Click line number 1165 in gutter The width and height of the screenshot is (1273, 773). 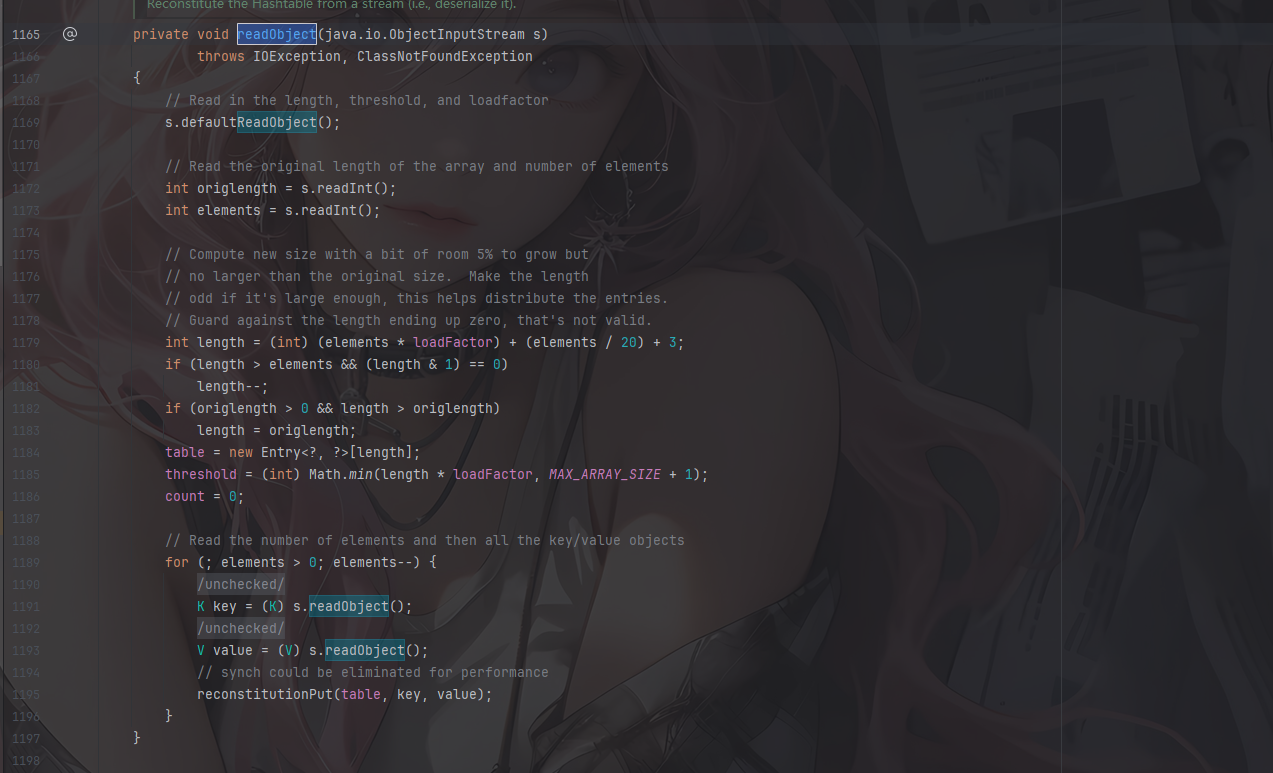click(x=26, y=34)
